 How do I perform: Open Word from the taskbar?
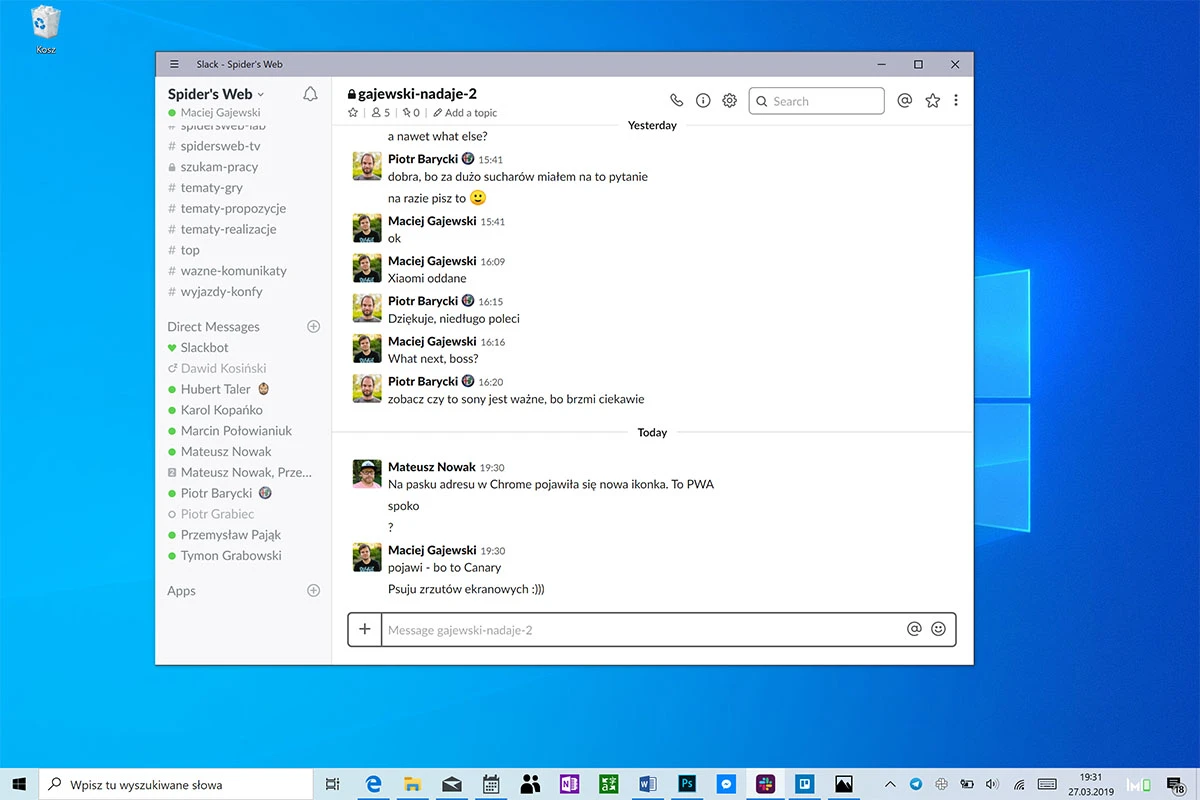647,784
